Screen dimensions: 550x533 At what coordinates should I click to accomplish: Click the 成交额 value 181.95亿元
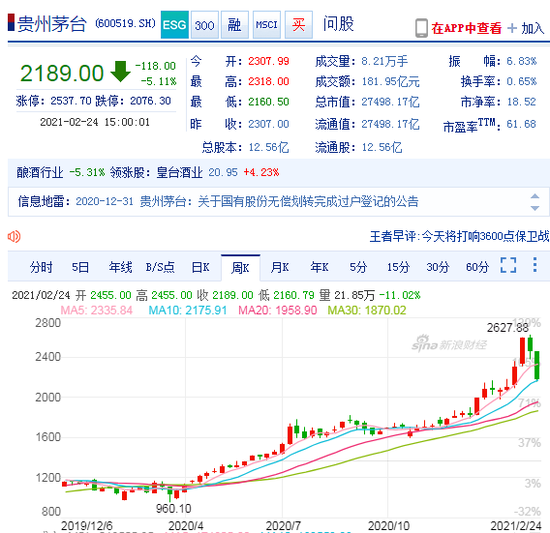pos(390,82)
